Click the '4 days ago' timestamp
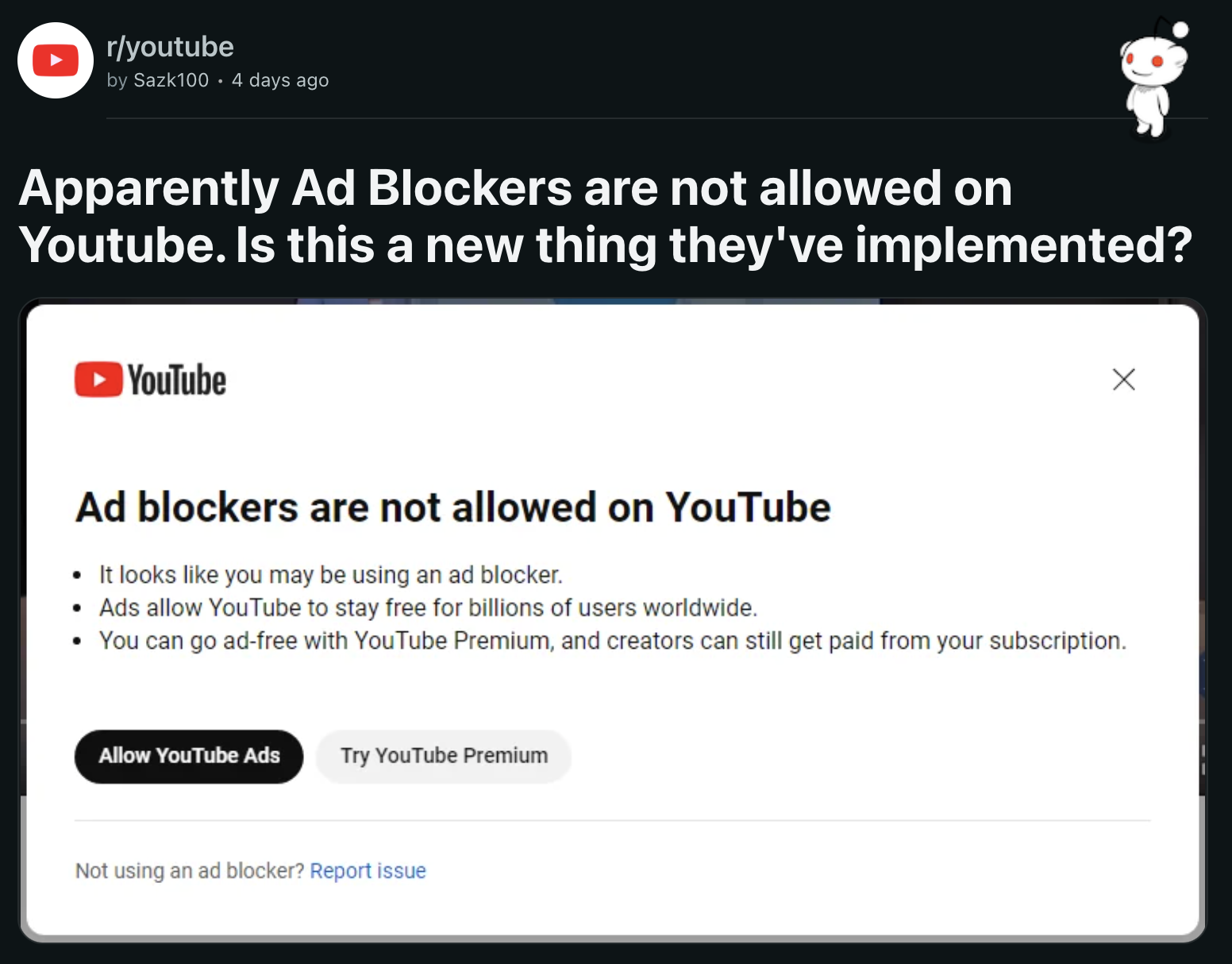The width and height of the screenshot is (1232, 964). click(x=280, y=80)
